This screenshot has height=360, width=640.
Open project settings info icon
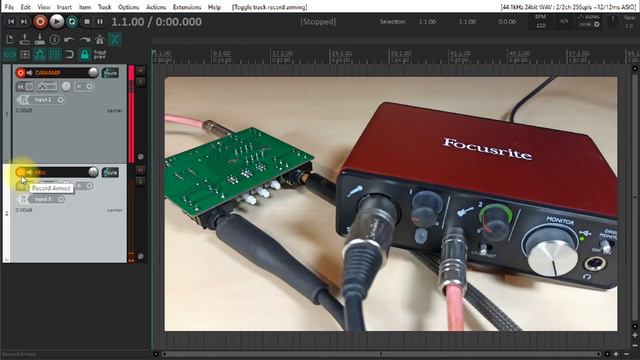(54, 40)
